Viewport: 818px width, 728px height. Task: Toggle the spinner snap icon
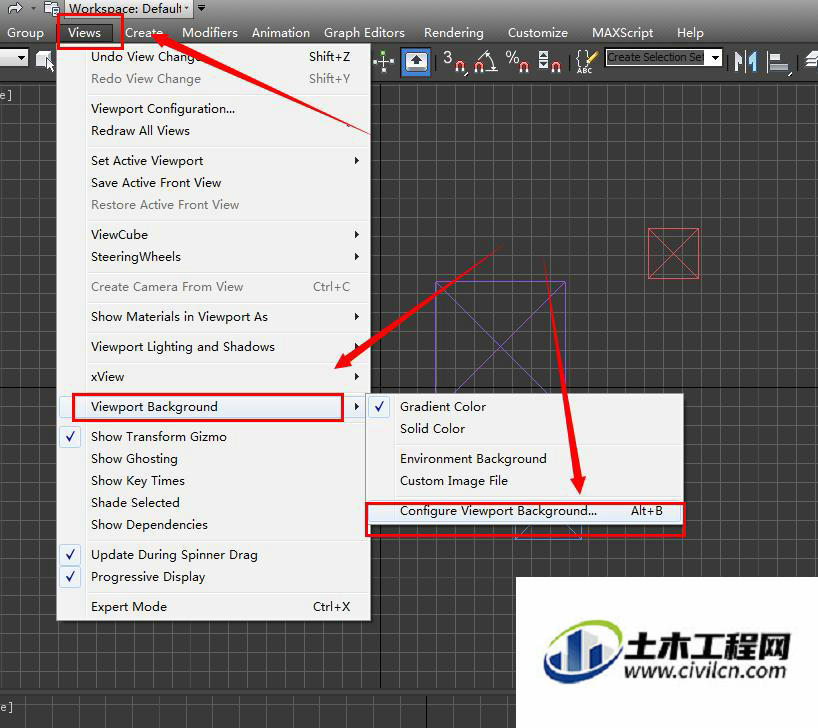[x=549, y=62]
